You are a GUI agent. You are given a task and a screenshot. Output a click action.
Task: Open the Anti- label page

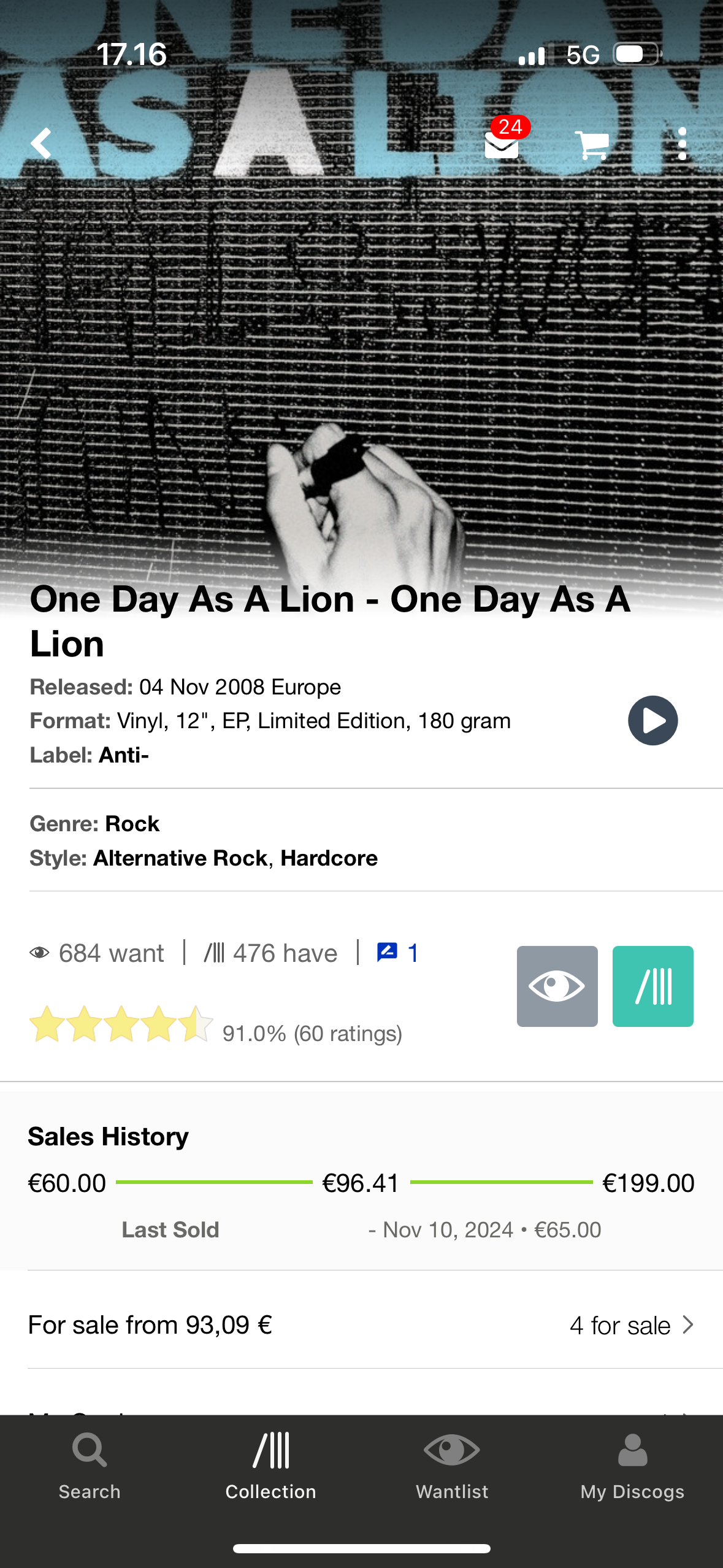(123, 755)
